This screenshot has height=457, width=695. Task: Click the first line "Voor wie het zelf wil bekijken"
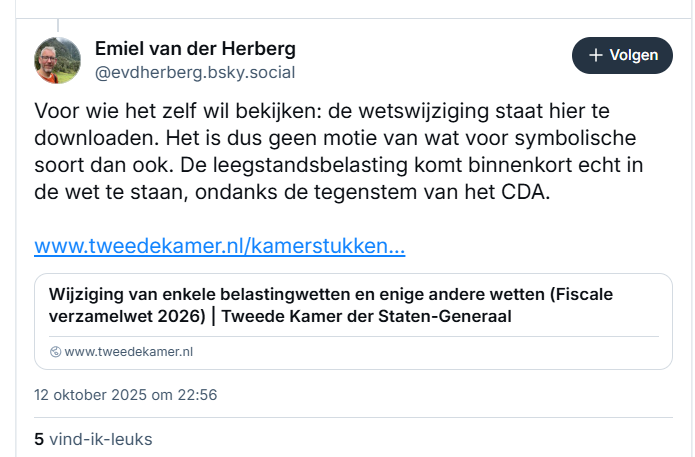tap(180, 108)
